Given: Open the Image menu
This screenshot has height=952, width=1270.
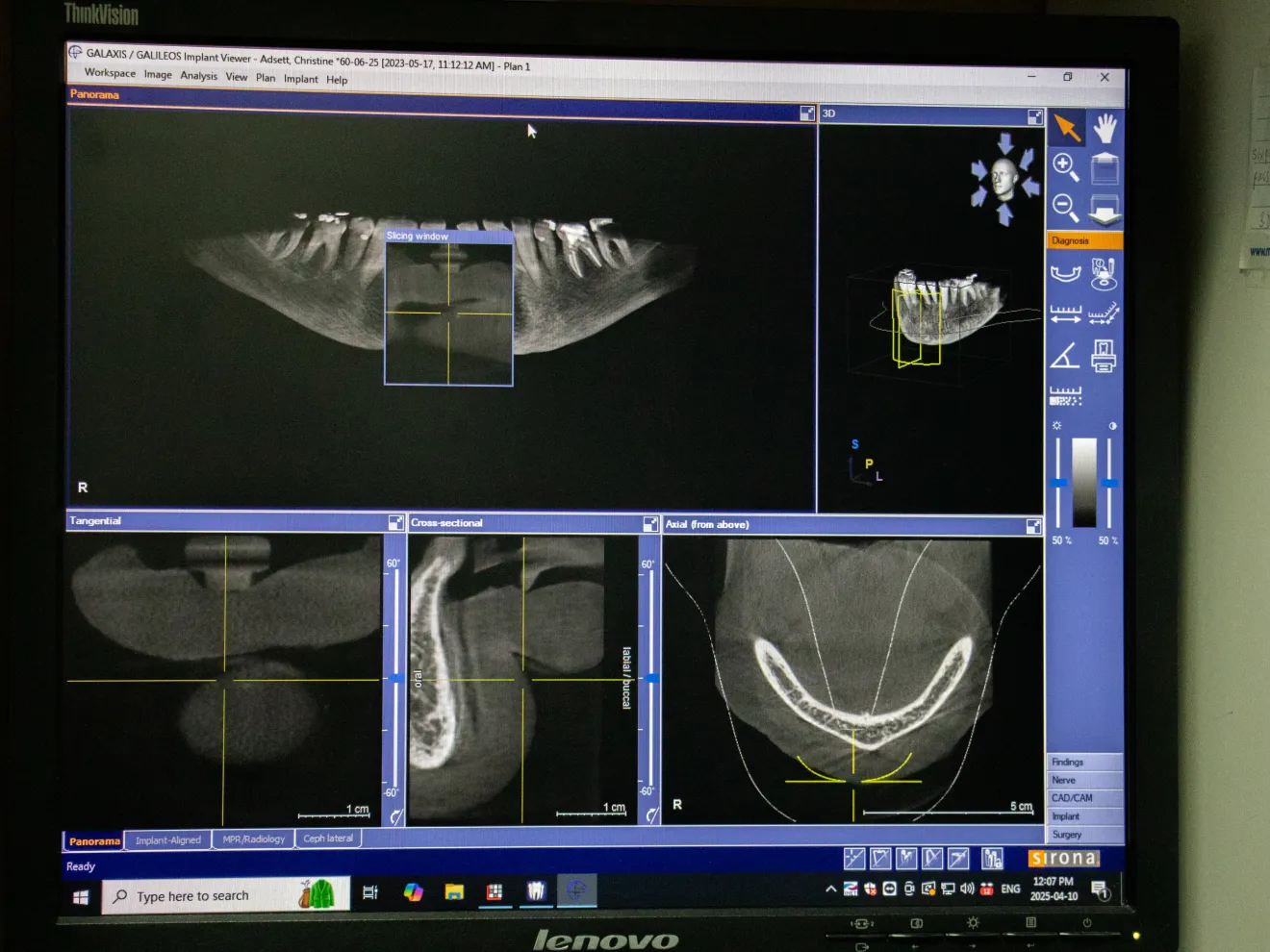Looking at the screenshot, I should (x=158, y=75).
